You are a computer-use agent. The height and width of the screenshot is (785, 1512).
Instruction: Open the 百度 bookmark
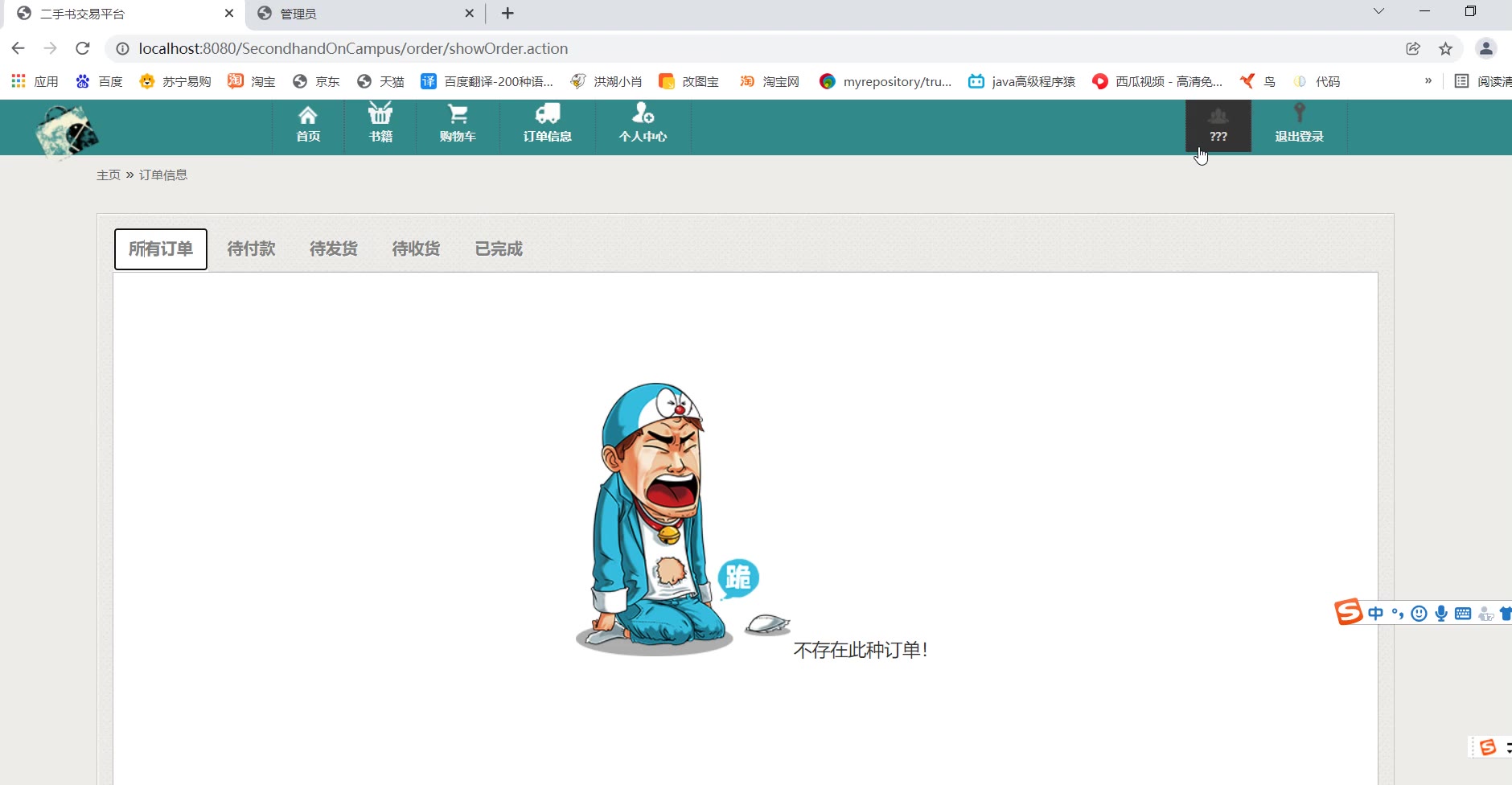(x=99, y=81)
